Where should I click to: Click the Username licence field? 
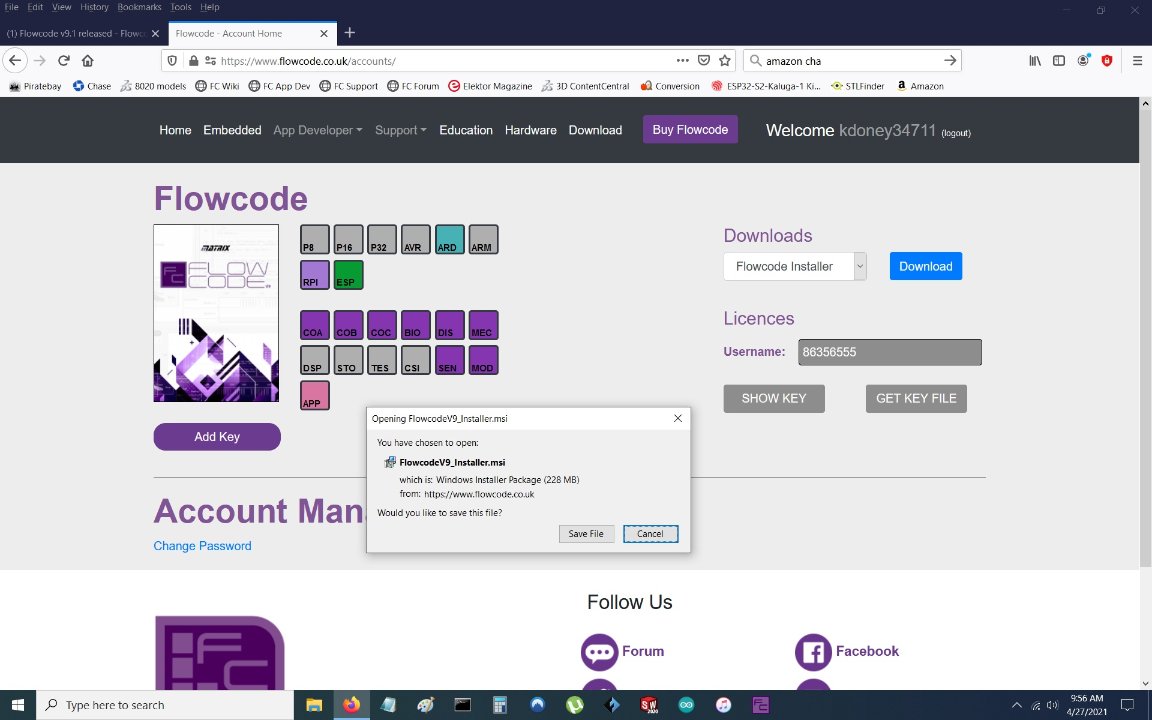(890, 352)
